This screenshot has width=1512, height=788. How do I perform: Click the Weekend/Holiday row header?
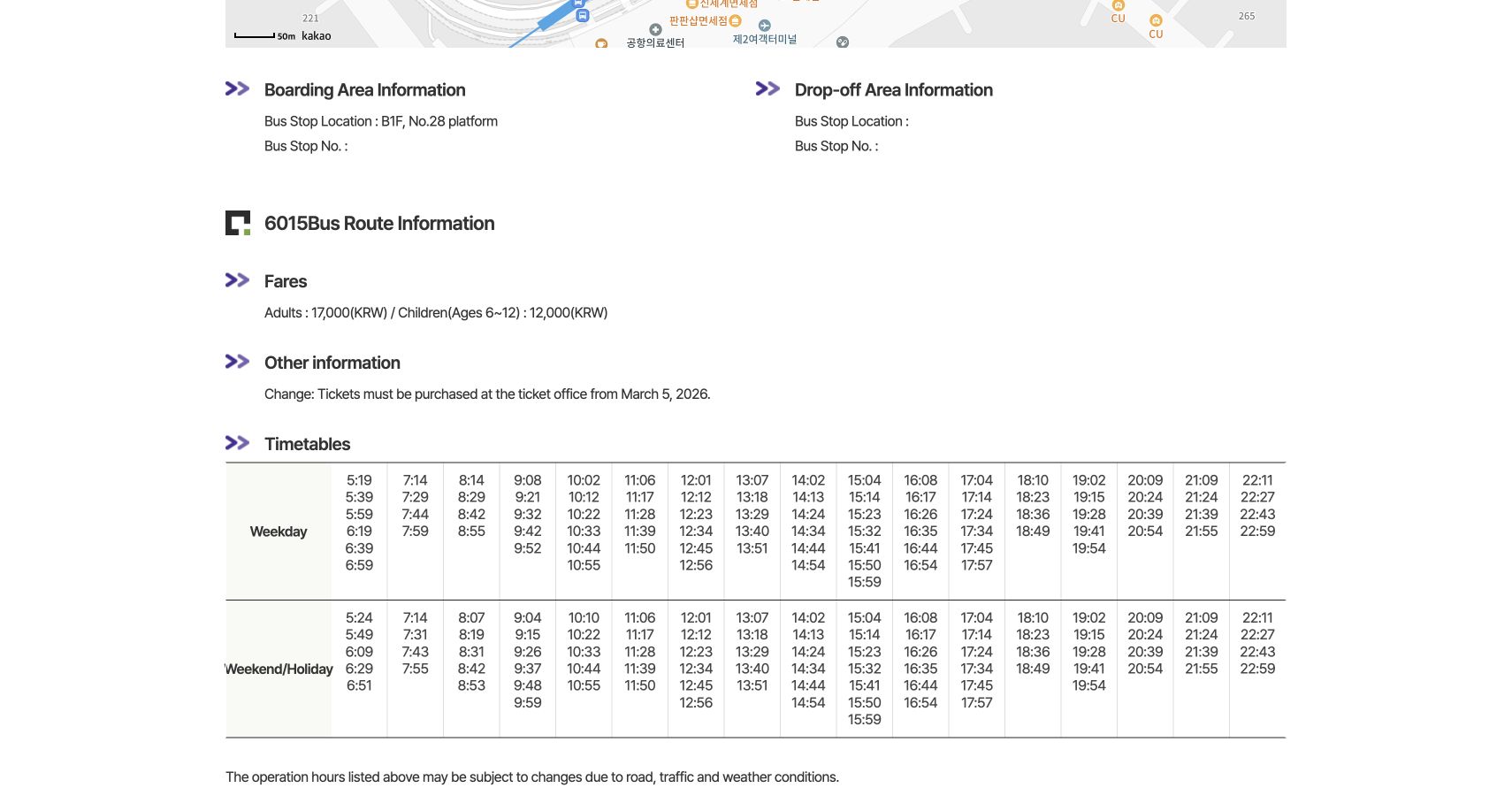click(x=279, y=669)
